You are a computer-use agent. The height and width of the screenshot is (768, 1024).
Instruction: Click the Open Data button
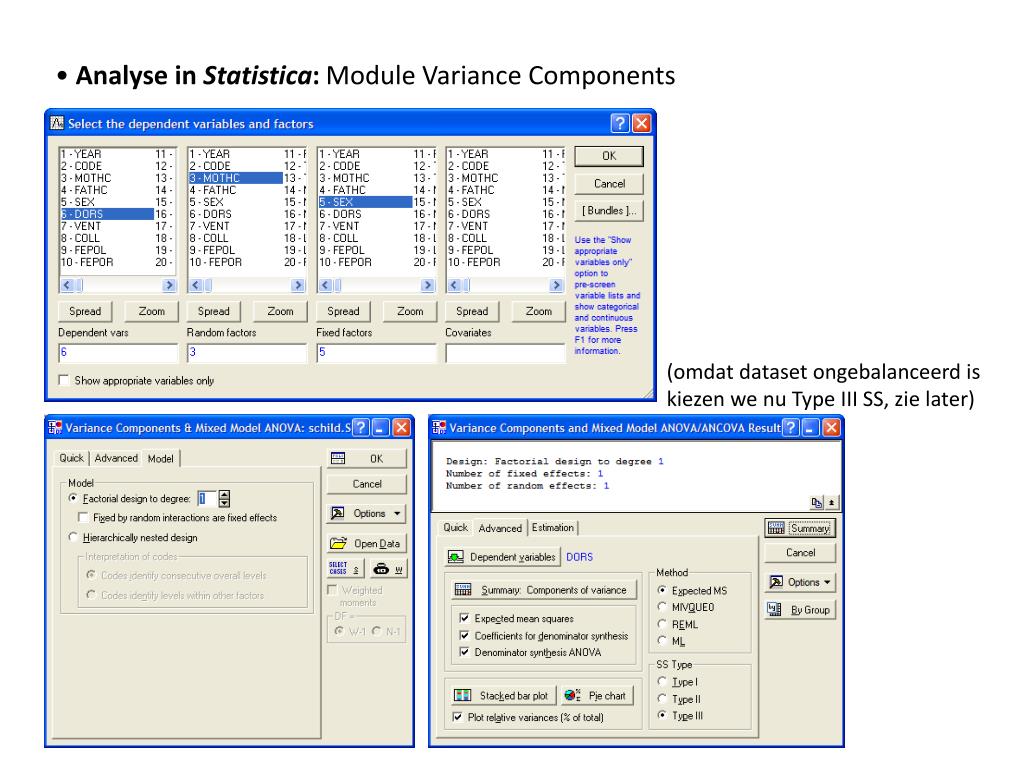366,543
